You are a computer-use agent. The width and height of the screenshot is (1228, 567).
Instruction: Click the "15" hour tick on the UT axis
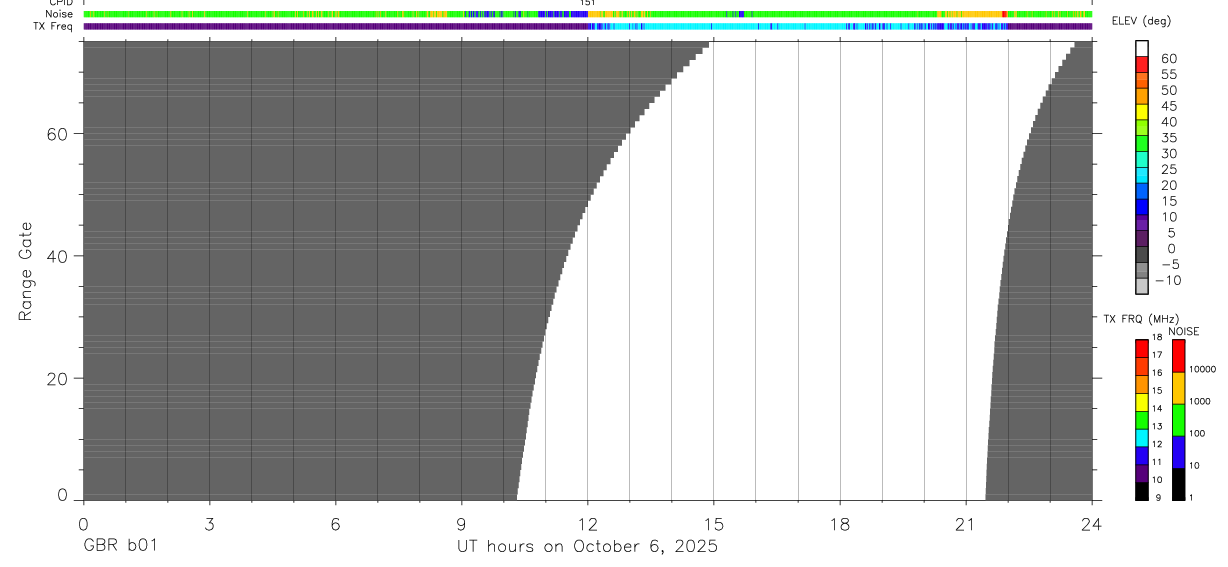tap(714, 524)
